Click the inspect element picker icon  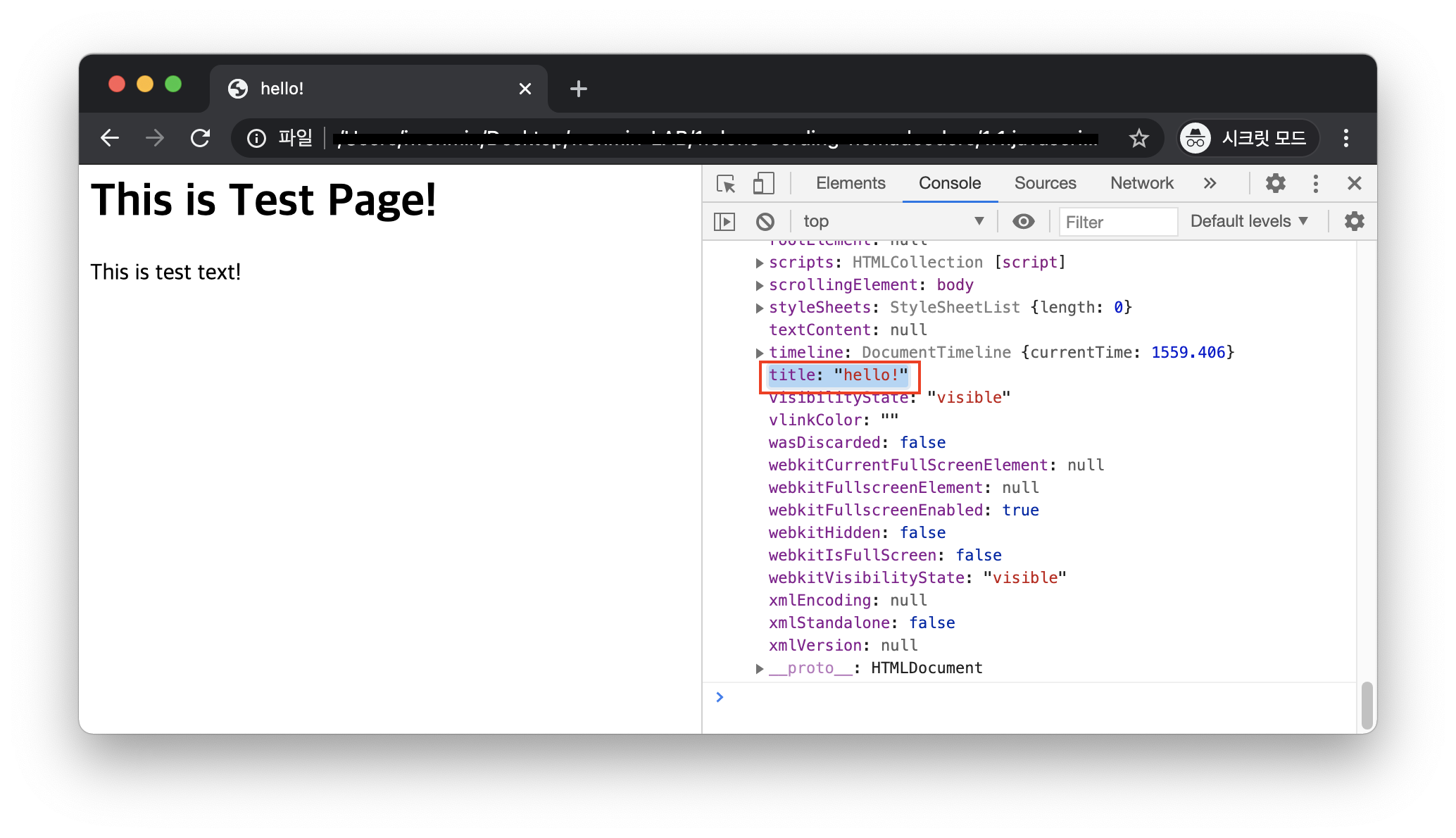pos(726,184)
